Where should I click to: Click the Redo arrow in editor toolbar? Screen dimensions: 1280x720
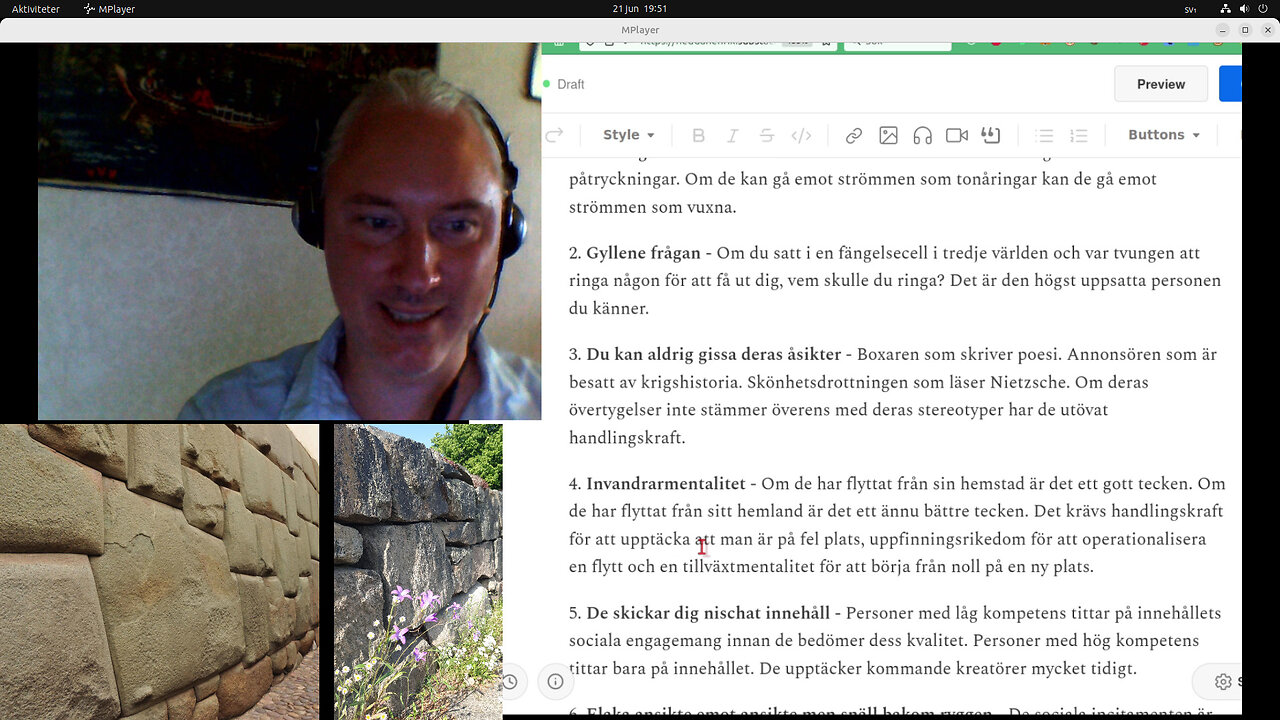553,135
